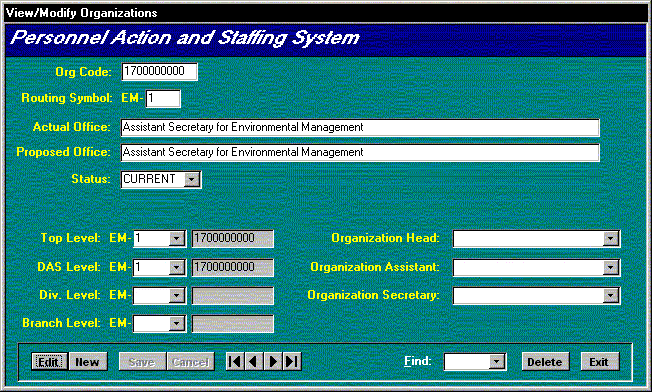This screenshot has height=392, width=652.
Task: Click the Routing Symbol label
Action: 67,98
